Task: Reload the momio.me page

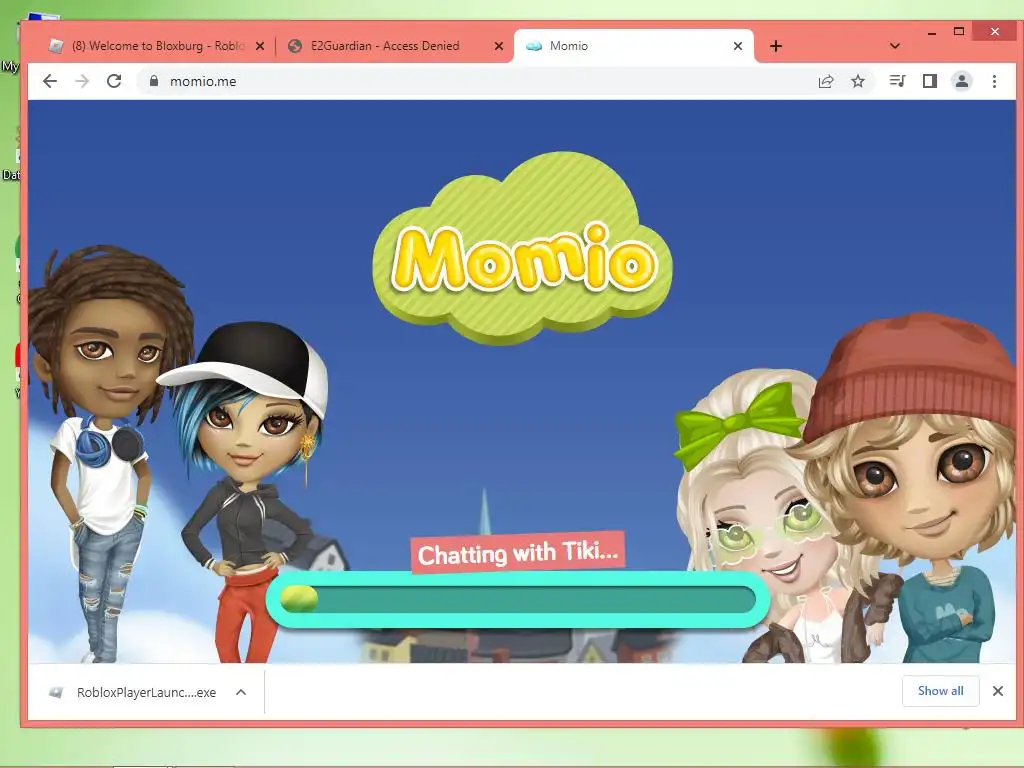Action: (x=114, y=81)
